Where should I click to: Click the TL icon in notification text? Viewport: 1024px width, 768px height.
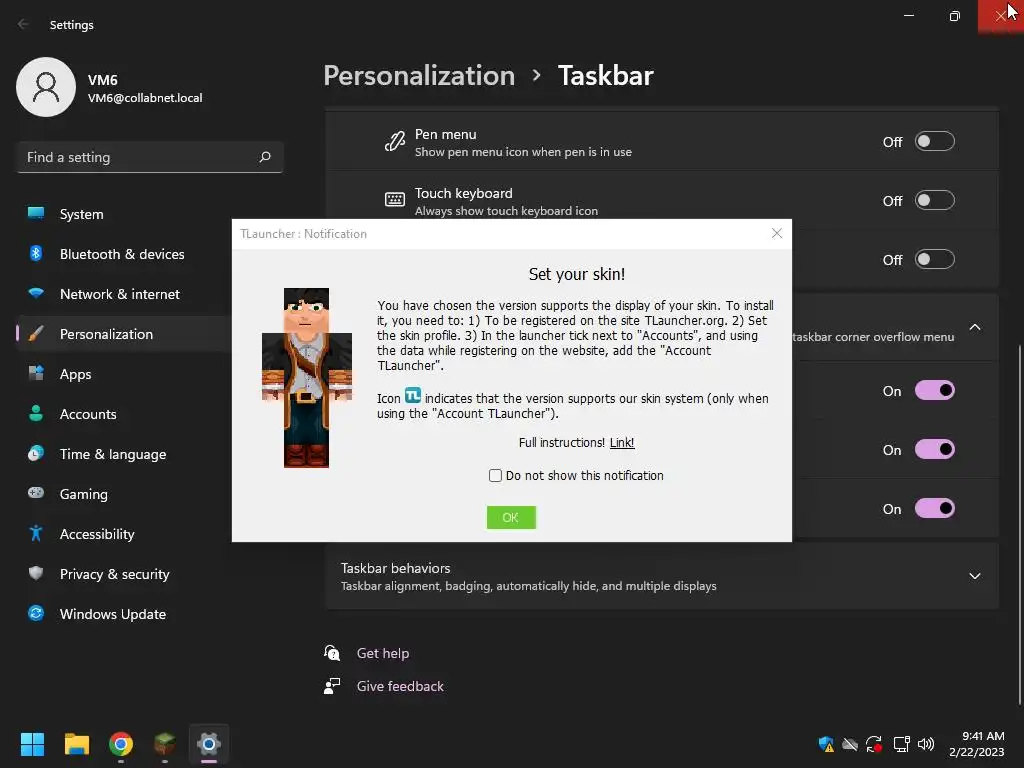pos(413,395)
